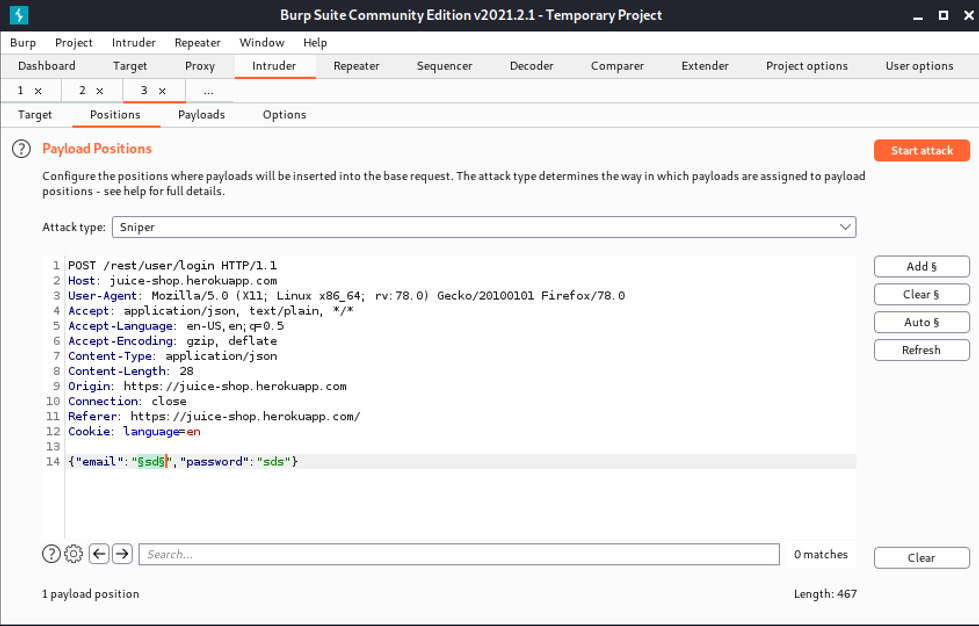
Task: Go to previous search match arrow
Action: (x=99, y=554)
